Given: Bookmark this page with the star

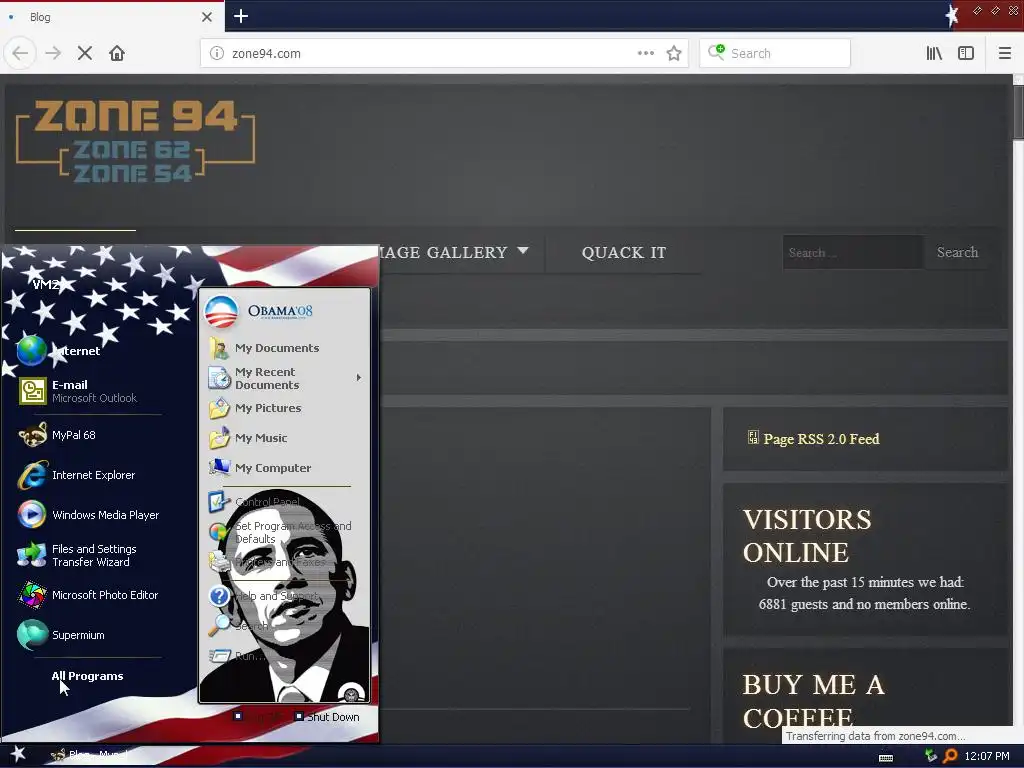Looking at the screenshot, I should 674,53.
